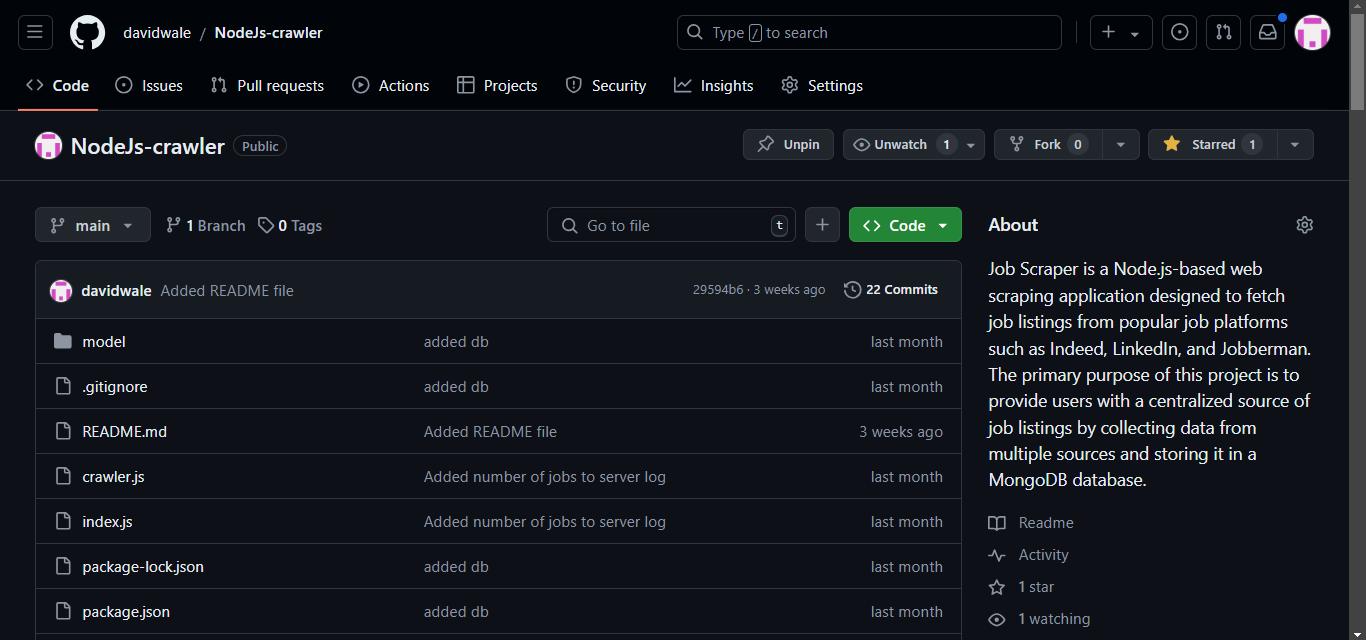
Task: Open pull requests icon in header
Action: [1223, 33]
